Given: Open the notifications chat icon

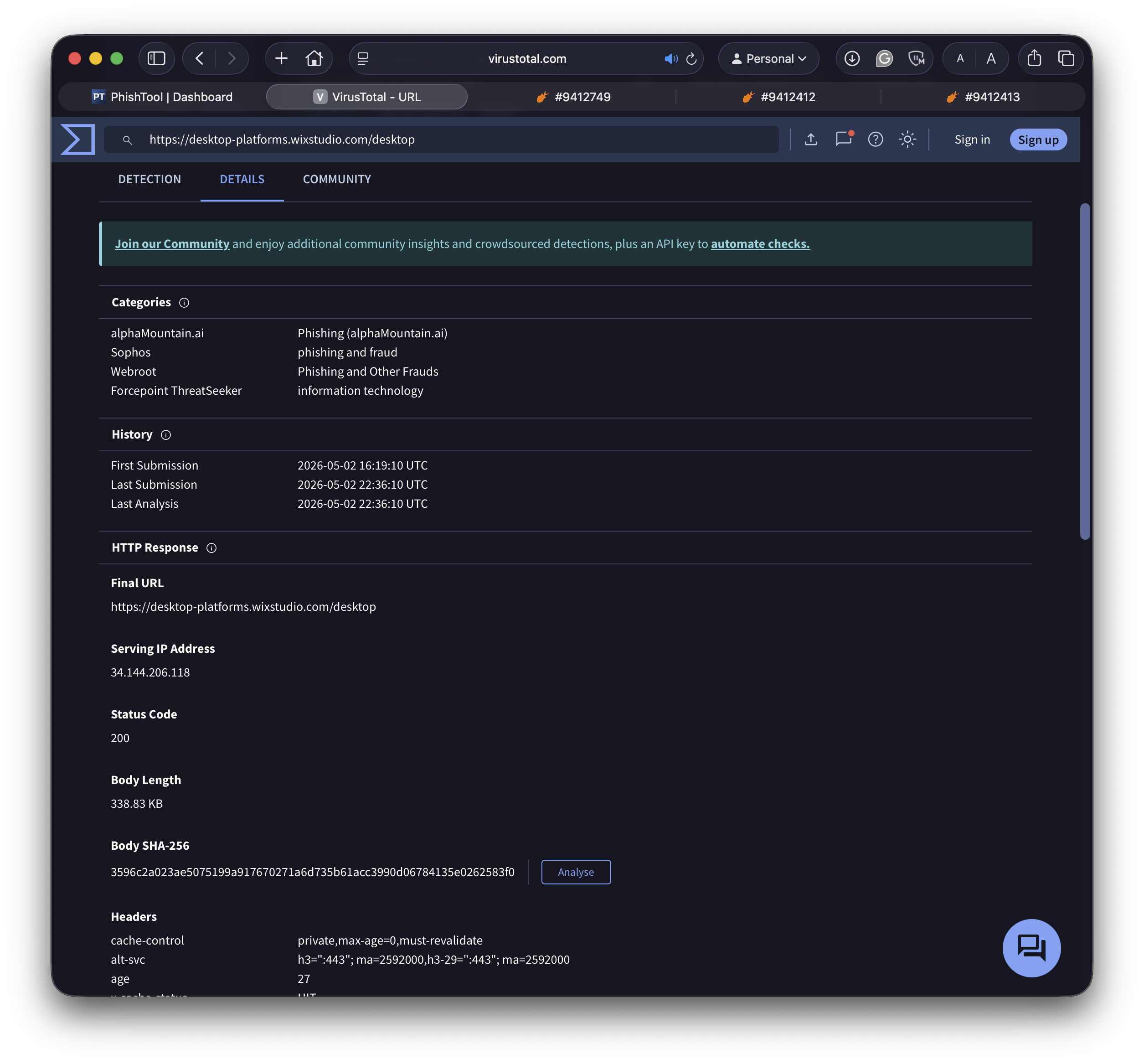Looking at the screenshot, I should [843, 139].
